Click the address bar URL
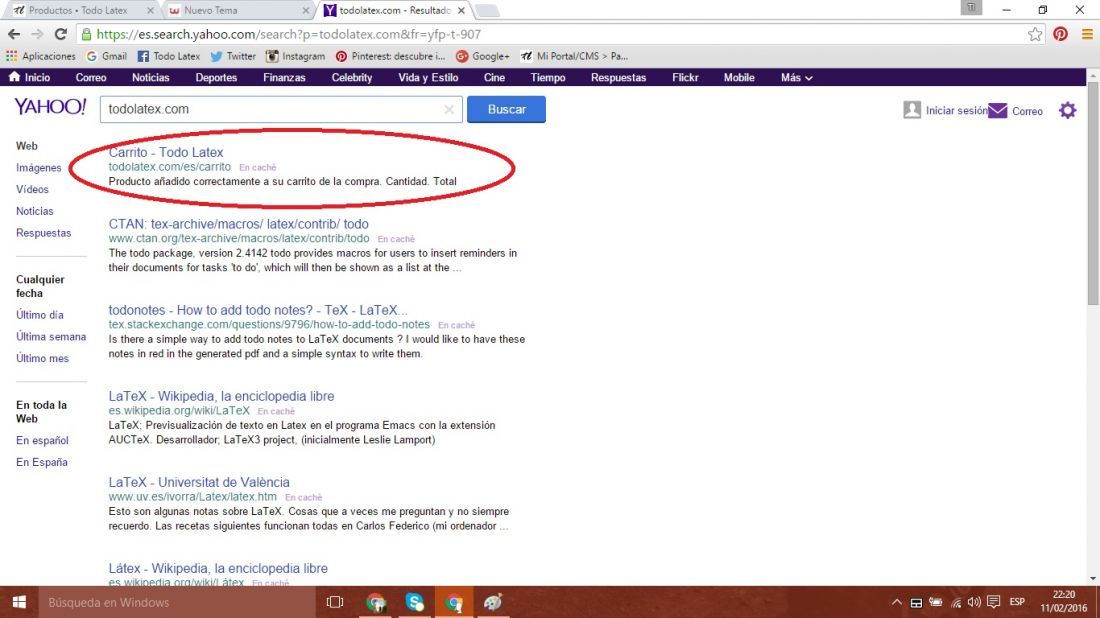Screen dimensions: 1100x618 point(288,34)
